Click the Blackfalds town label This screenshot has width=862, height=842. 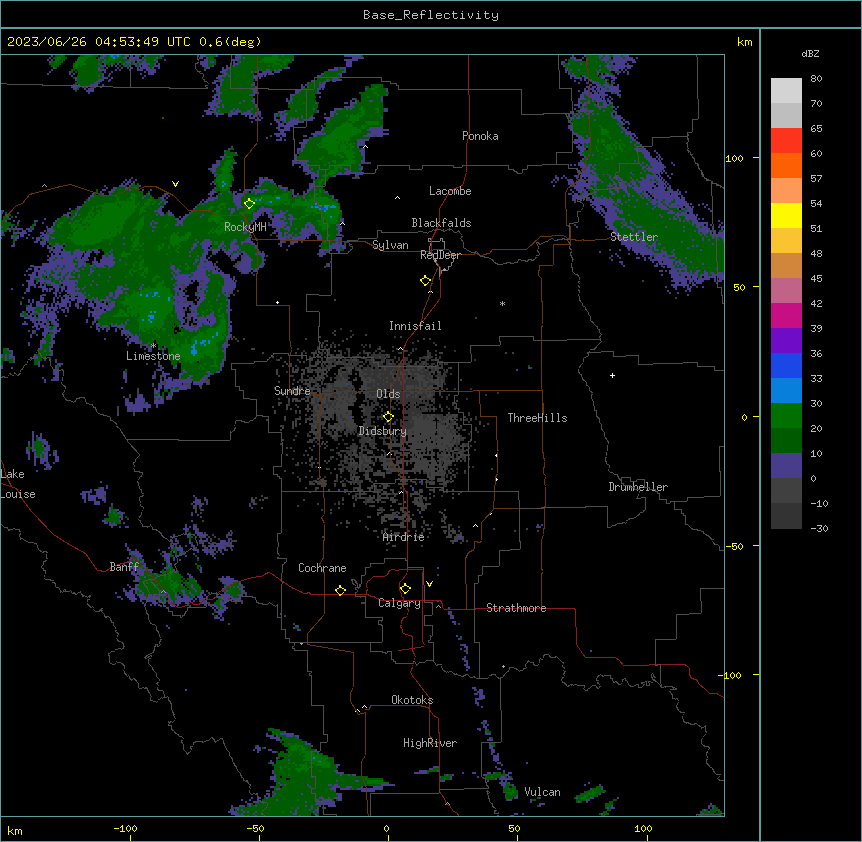point(441,223)
